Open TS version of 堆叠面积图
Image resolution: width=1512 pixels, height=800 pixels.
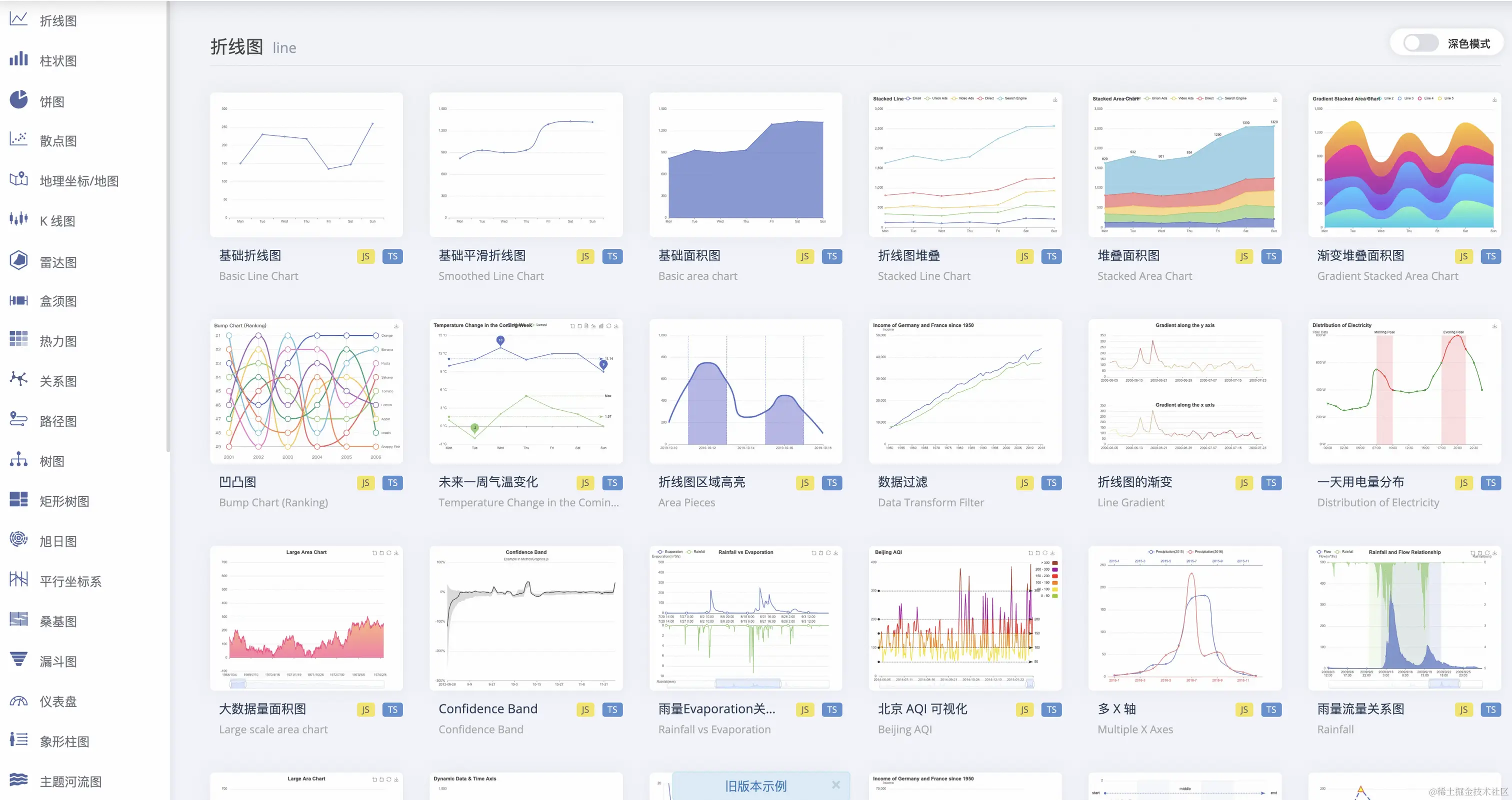pyautogui.click(x=1271, y=256)
